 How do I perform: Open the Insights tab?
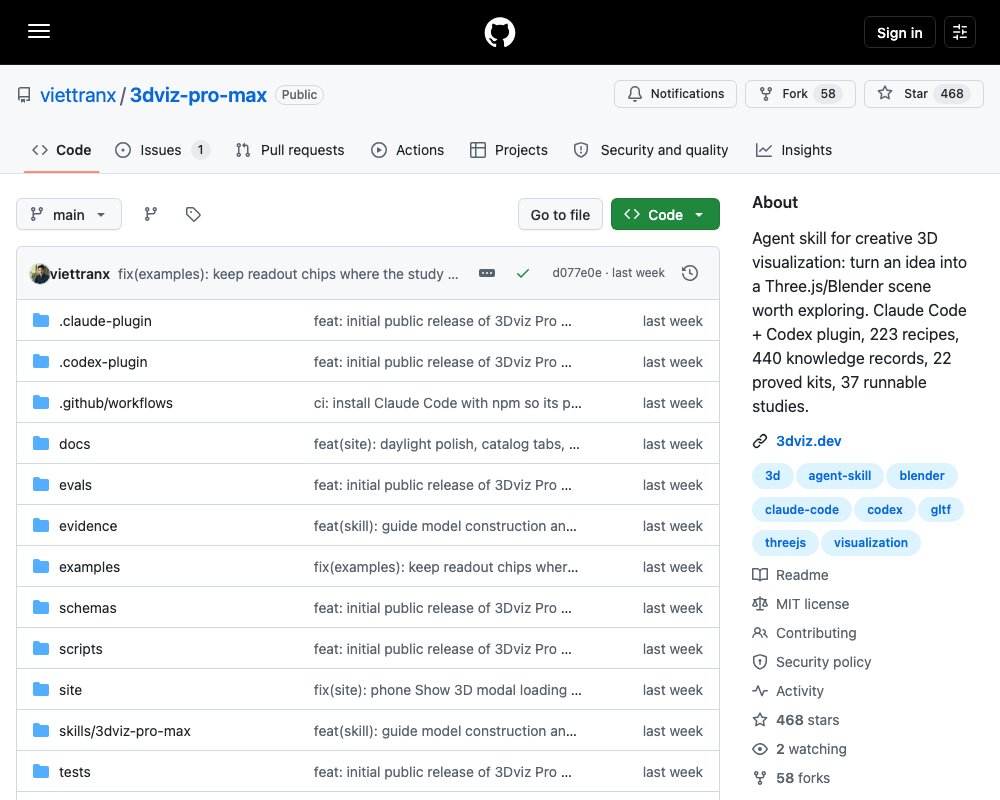pyautogui.click(x=794, y=150)
